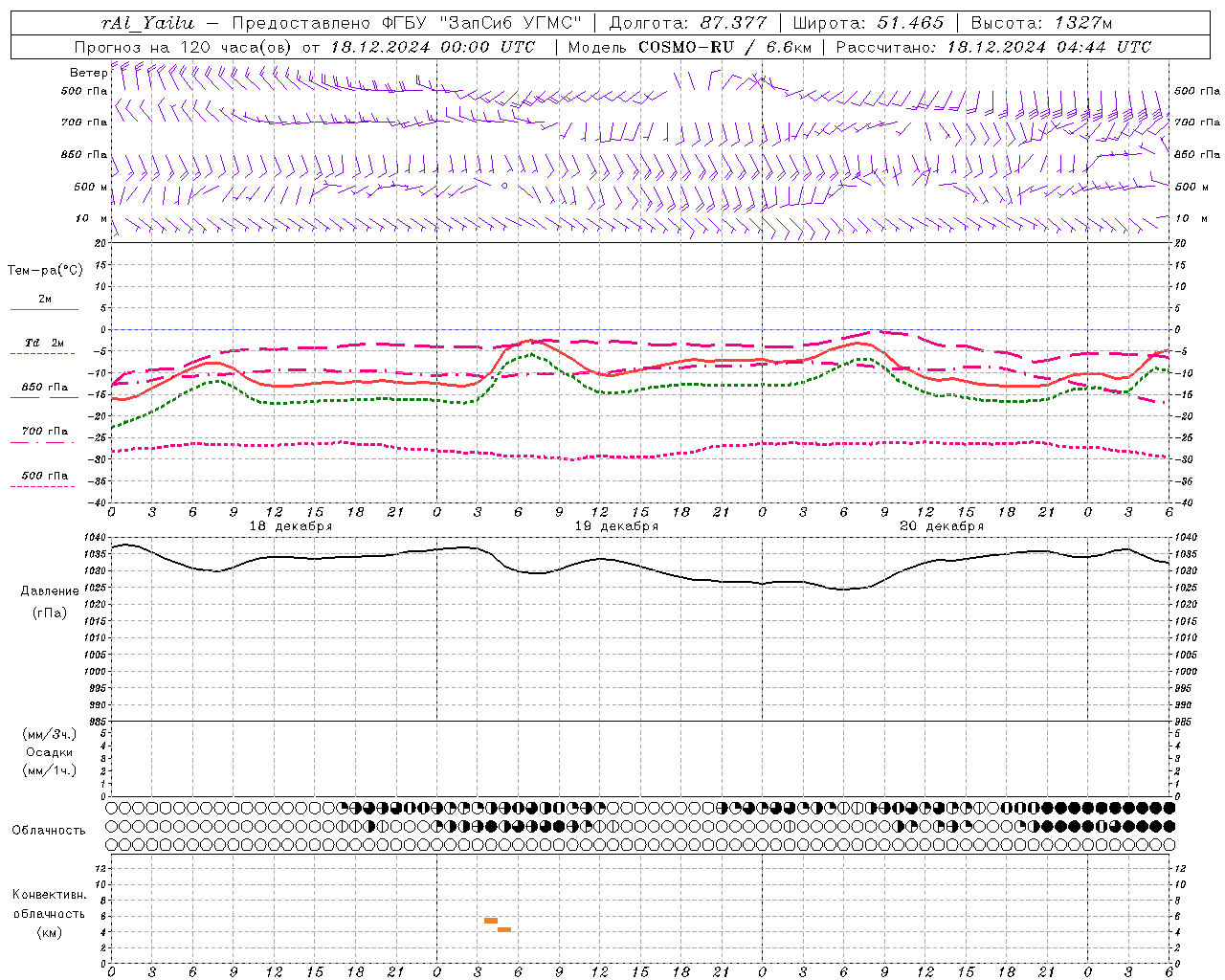
Task: Click the Прогноз на 120 часа(ов) text
Action: [185, 47]
